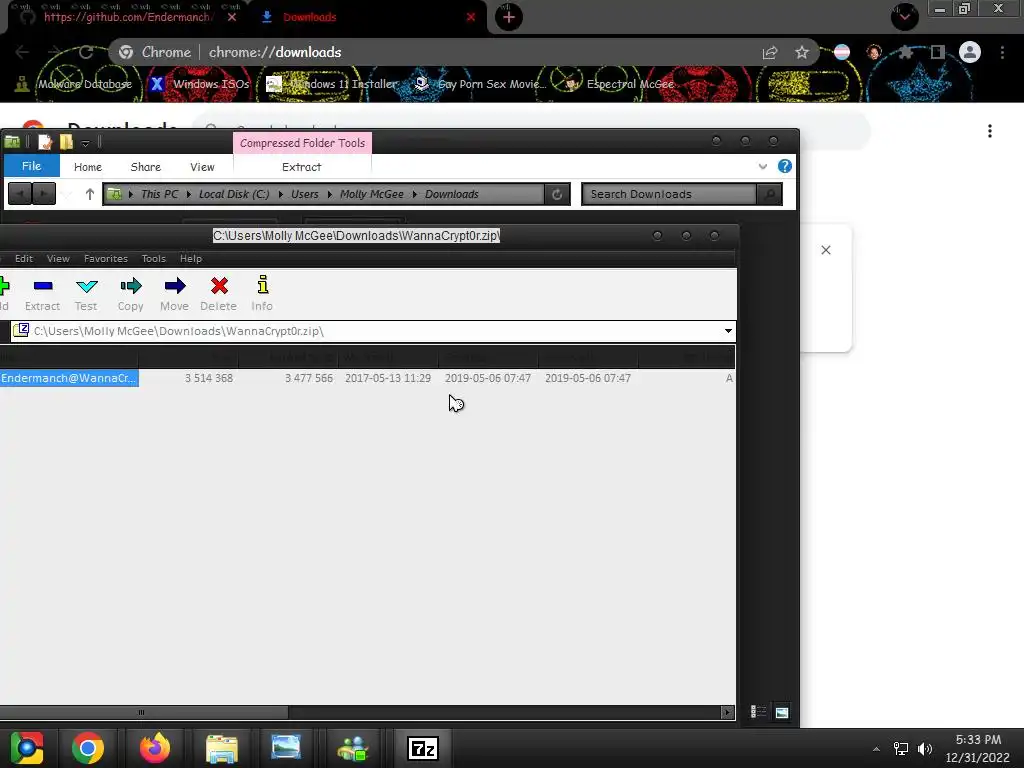Click the Info icon in 7-Zip toolbar

[x=263, y=294]
